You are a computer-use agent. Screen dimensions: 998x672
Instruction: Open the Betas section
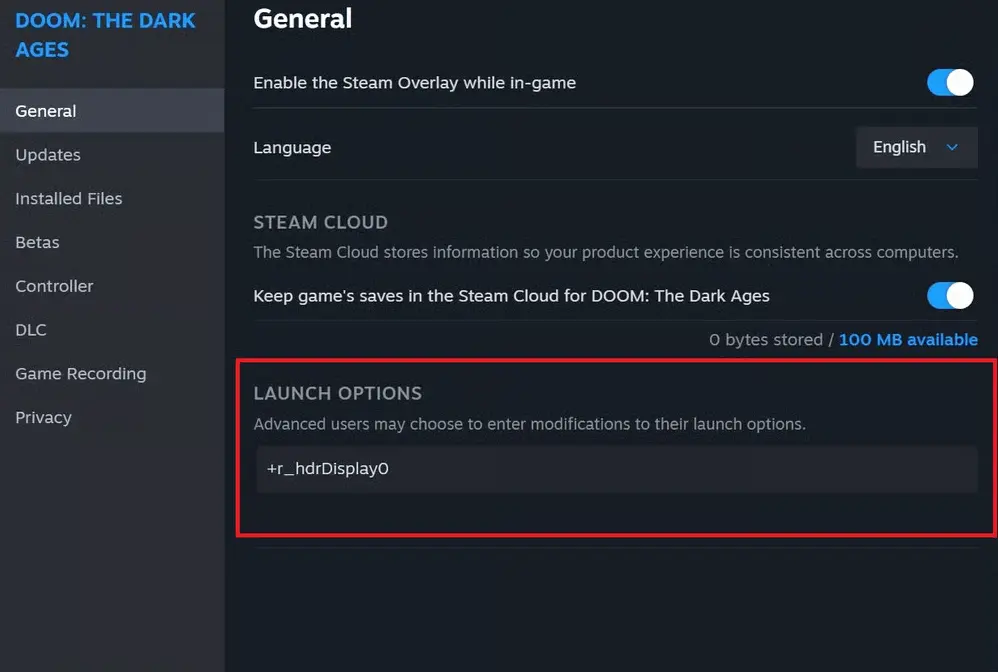(37, 242)
